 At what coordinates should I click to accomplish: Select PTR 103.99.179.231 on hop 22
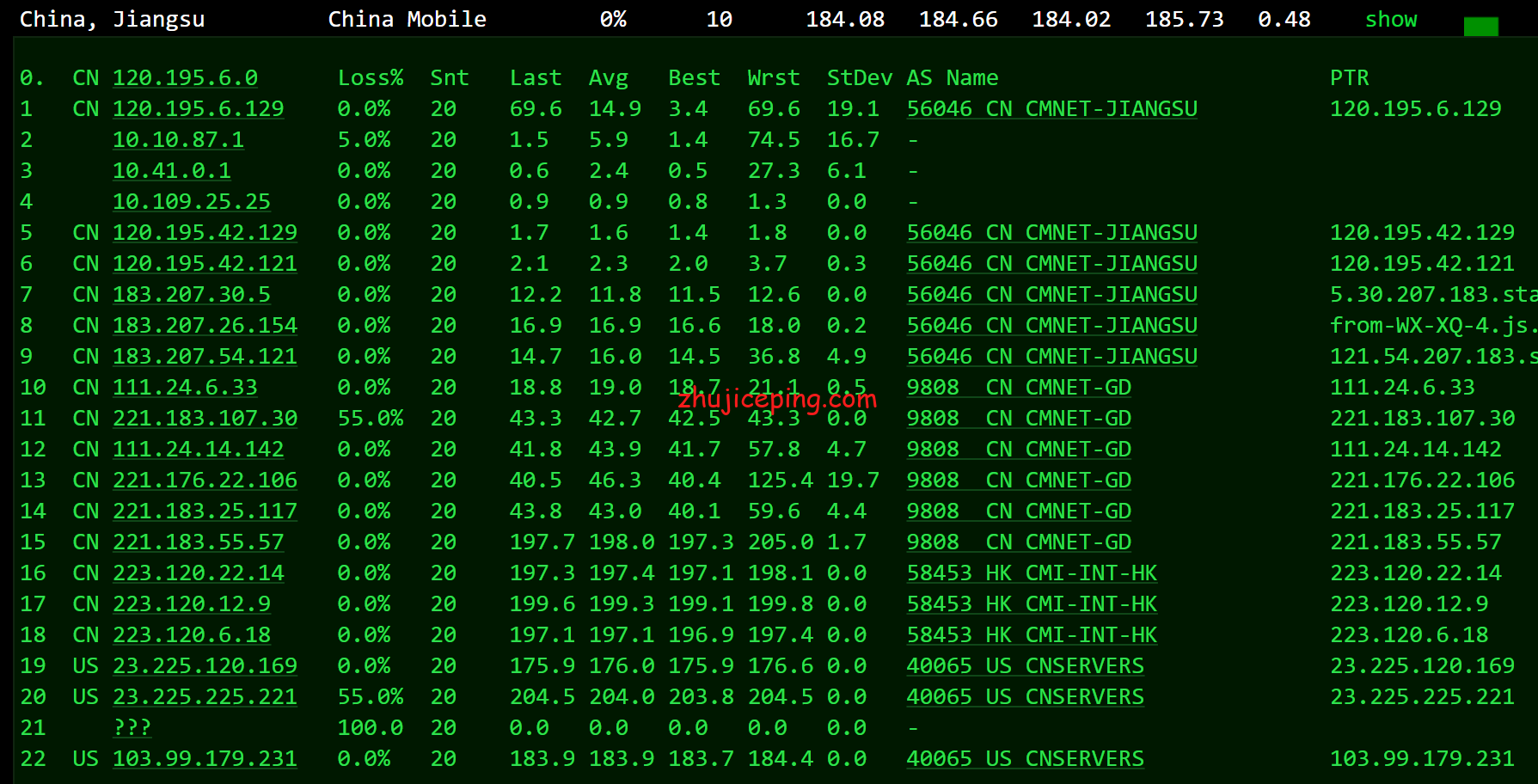[x=1422, y=758]
